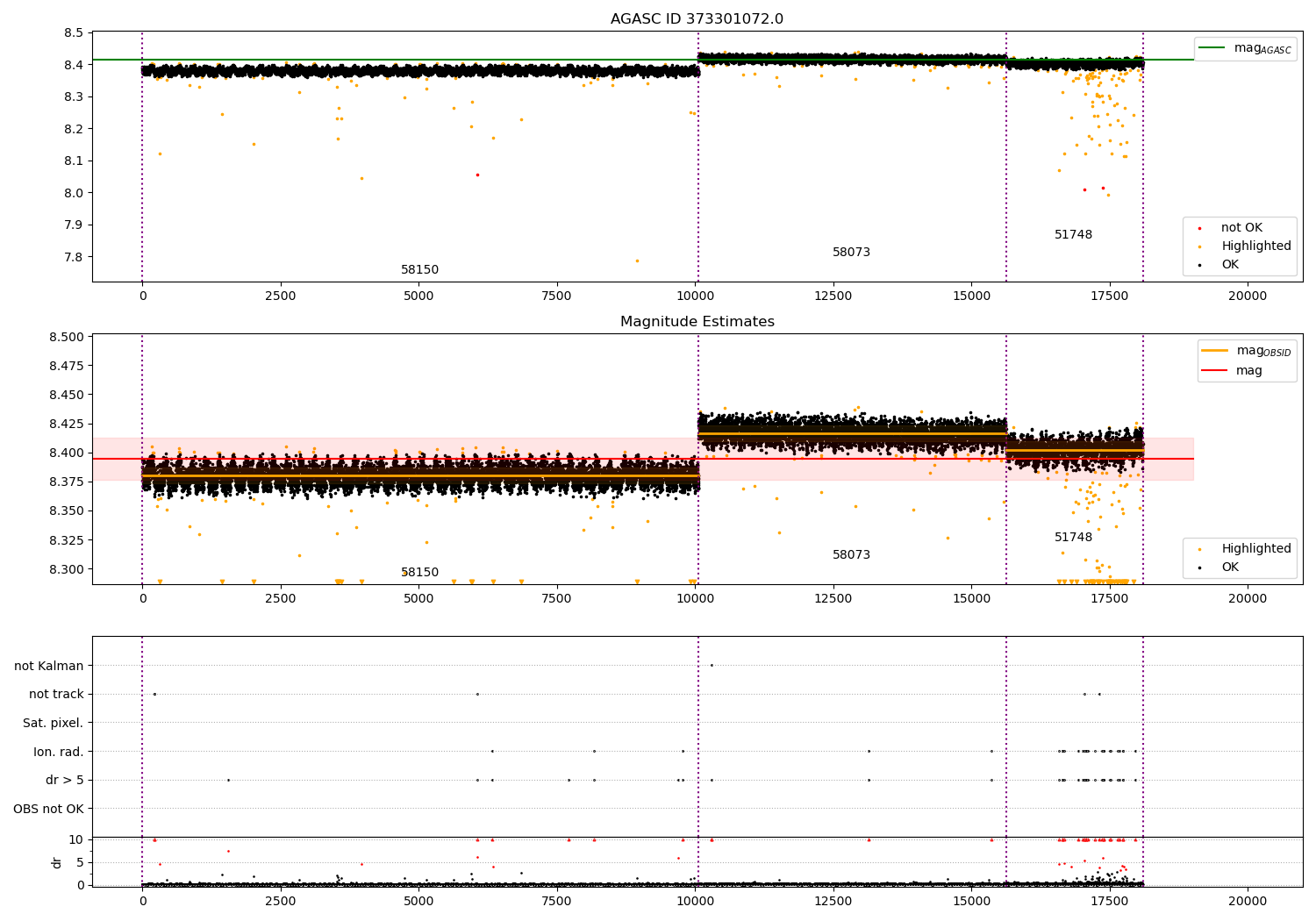This screenshot has height=921, width=1316.
Task: Click the 'AGASC ID 373301072.0' plot title
Action: (697, 19)
